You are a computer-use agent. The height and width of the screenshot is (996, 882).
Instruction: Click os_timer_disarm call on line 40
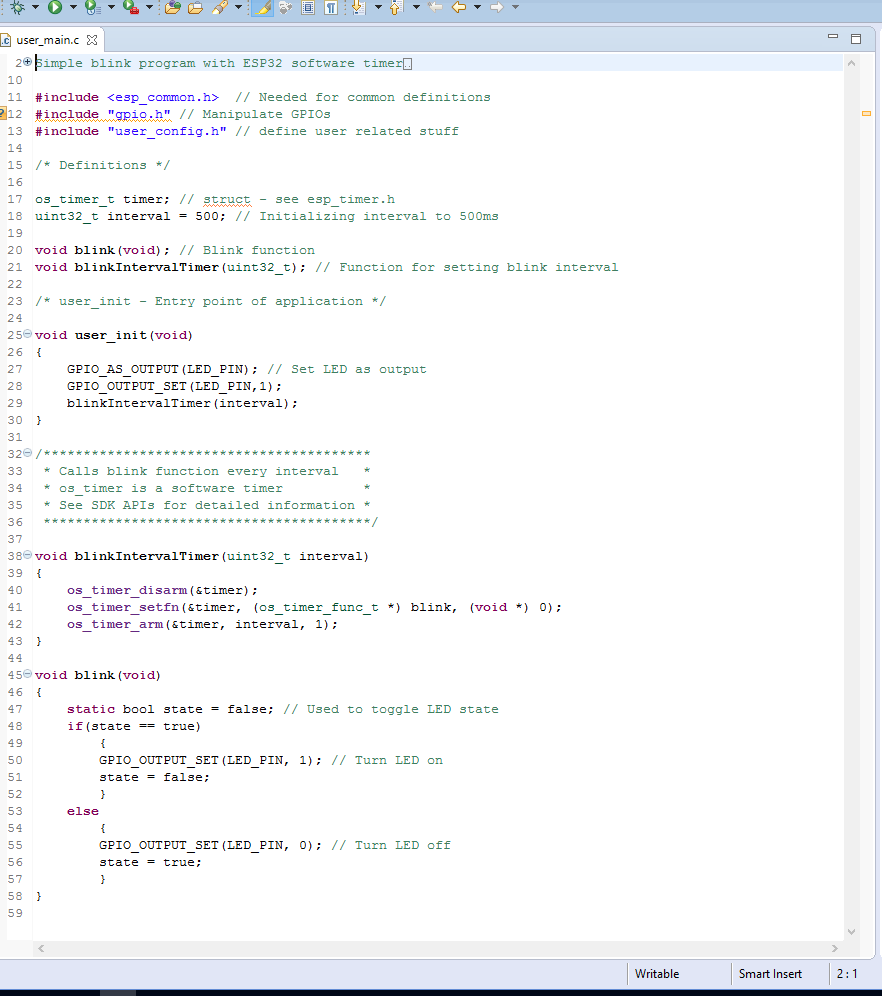pos(127,591)
